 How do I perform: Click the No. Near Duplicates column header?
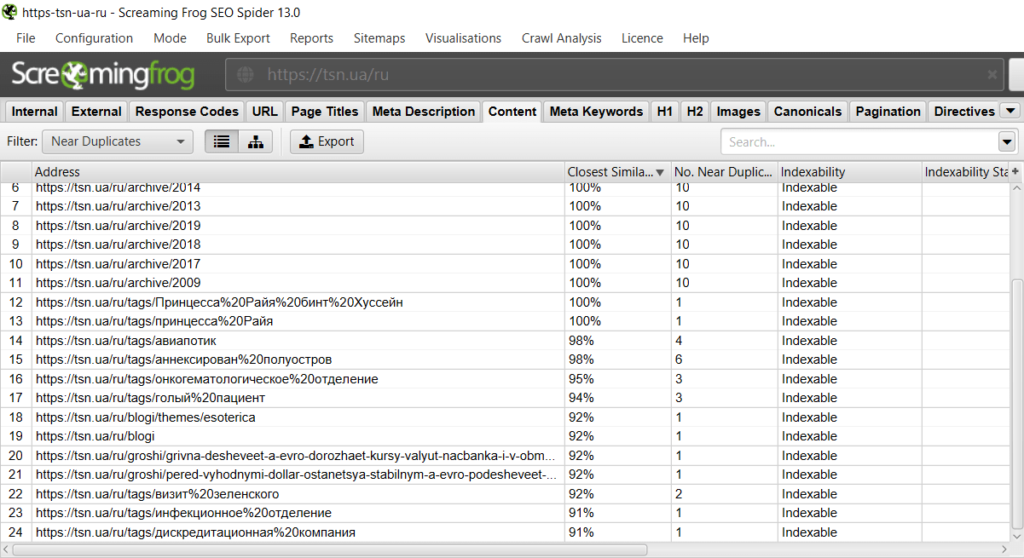tap(724, 172)
